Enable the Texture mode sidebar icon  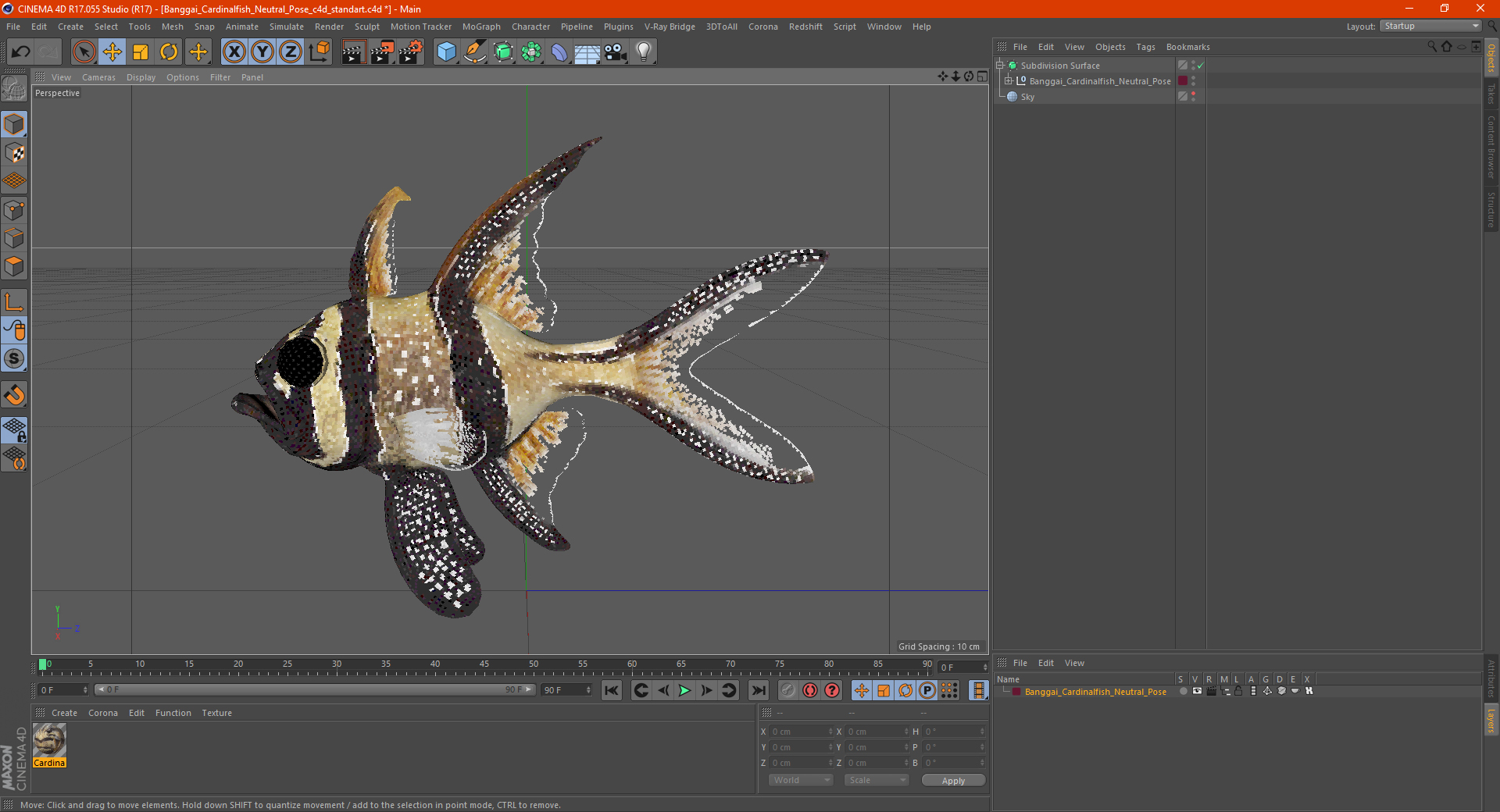(x=14, y=153)
